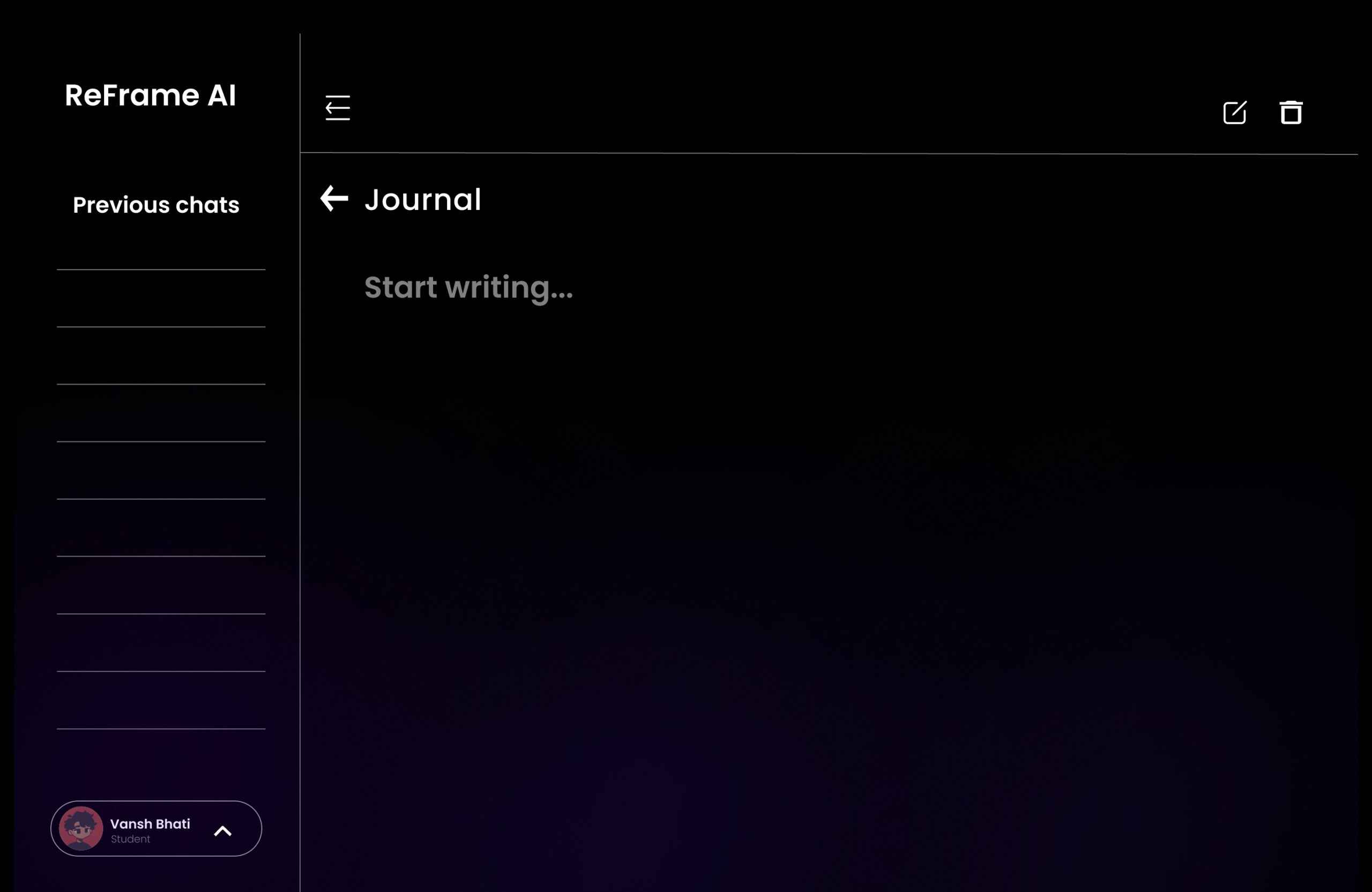Screen dimensions: 1372x892
Task: Select the Previous chats heading
Action: 155,205
